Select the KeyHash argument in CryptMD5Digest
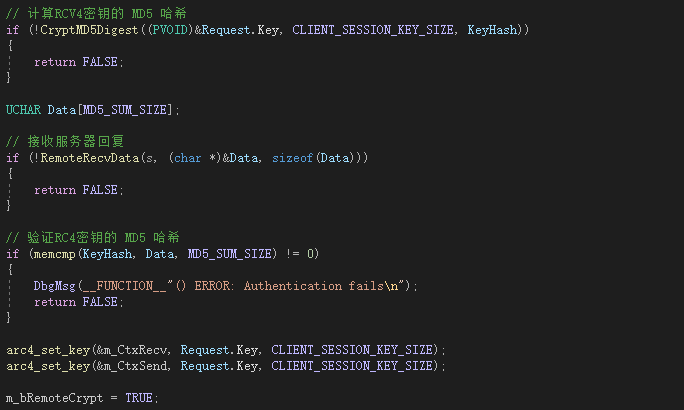Viewport: 684px width, 410px height. coord(492,30)
